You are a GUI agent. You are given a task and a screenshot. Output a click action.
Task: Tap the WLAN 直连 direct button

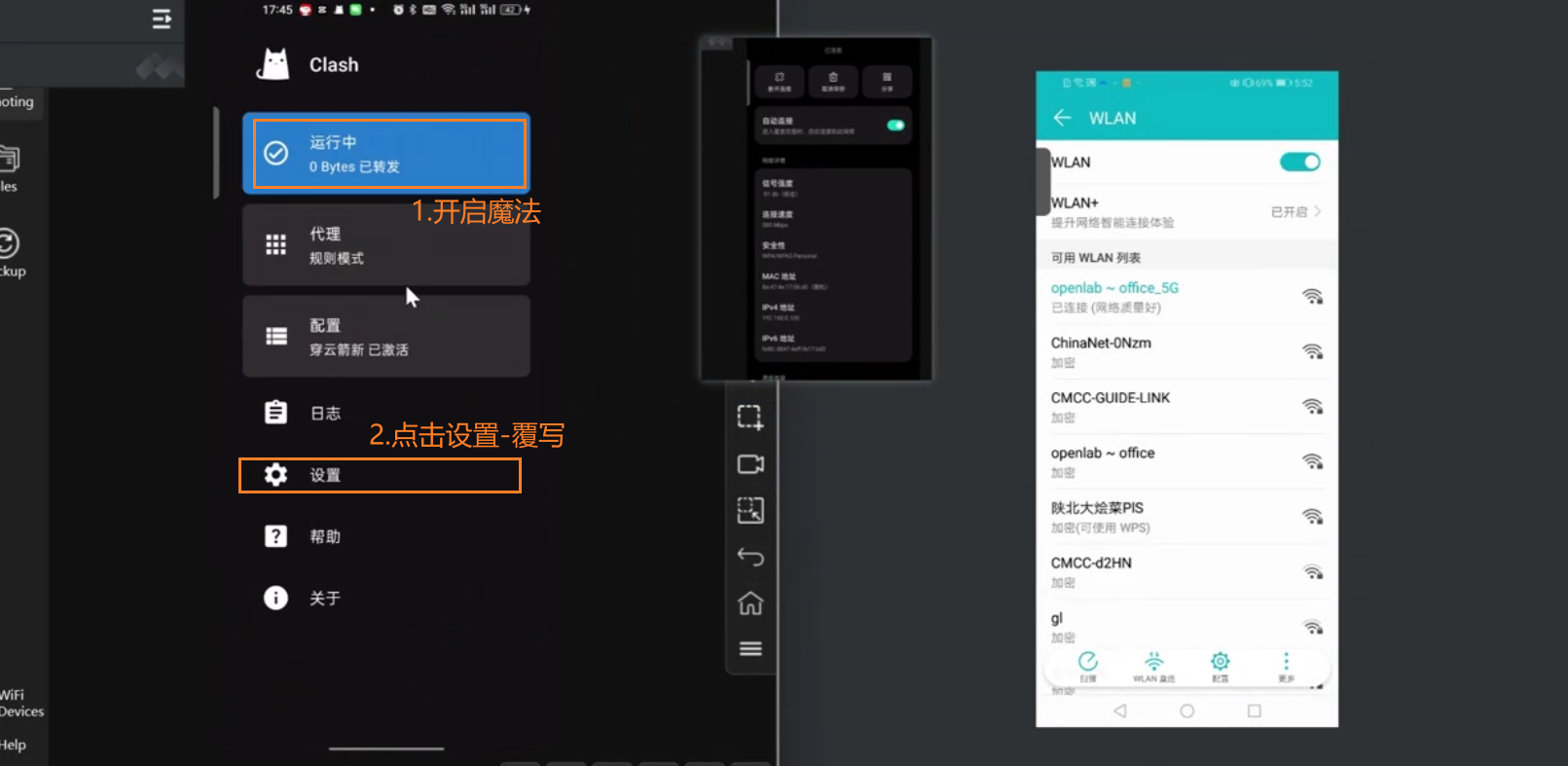(1153, 667)
